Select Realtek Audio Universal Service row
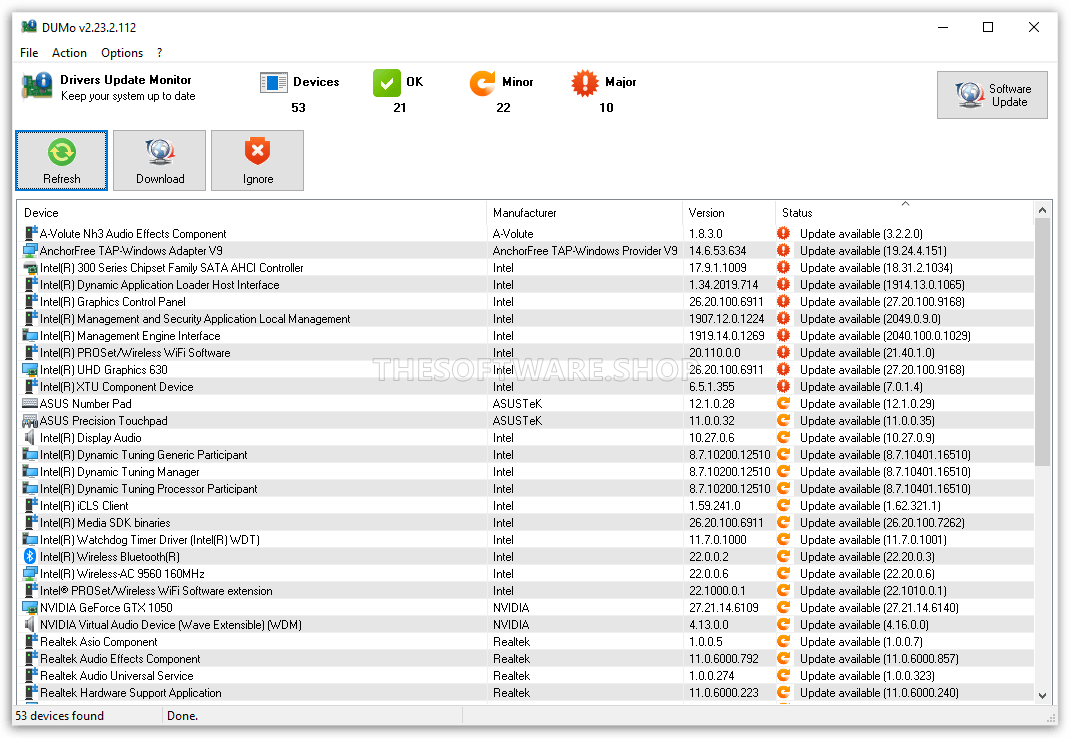The height and width of the screenshot is (738, 1071). pyautogui.click(x=526, y=676)
